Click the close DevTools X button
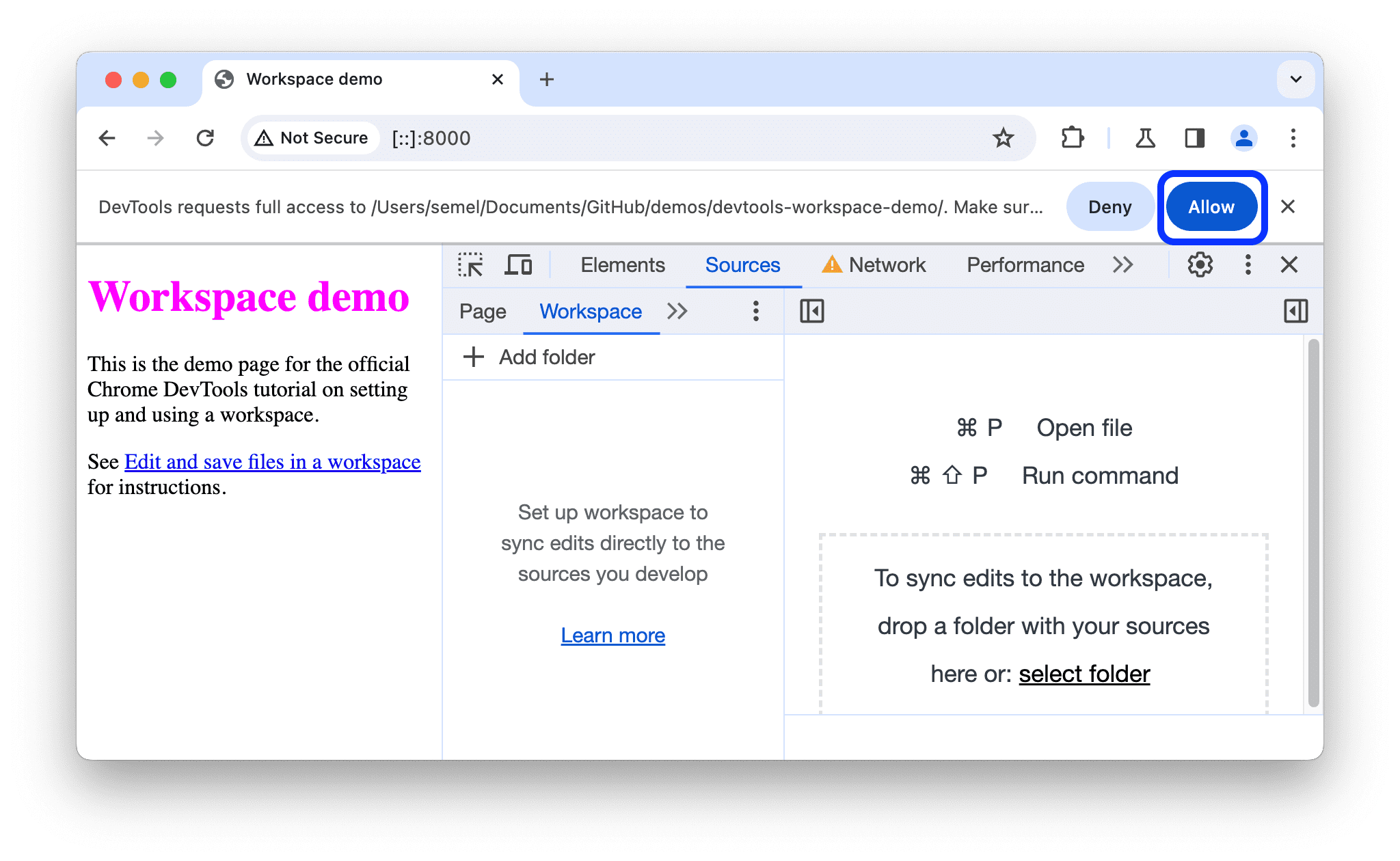The image size is (1400, 861). (x=1292, y=265)
